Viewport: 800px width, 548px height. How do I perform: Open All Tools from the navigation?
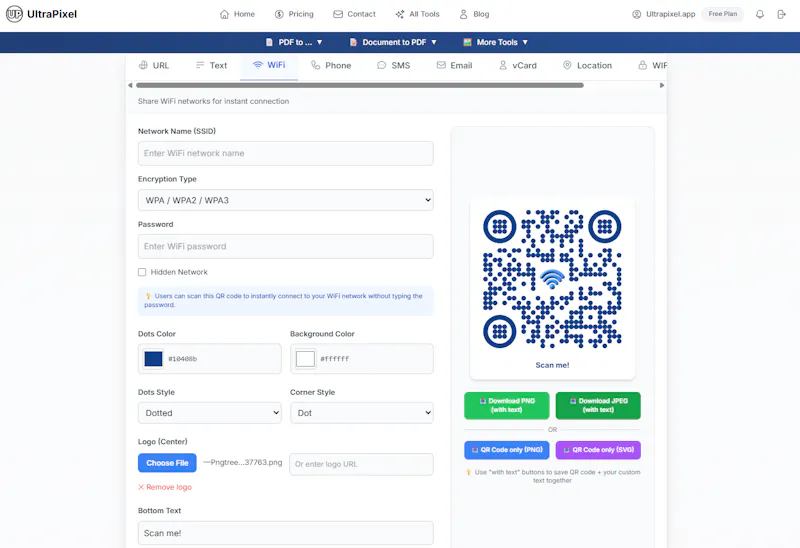[x=417, y=14]
